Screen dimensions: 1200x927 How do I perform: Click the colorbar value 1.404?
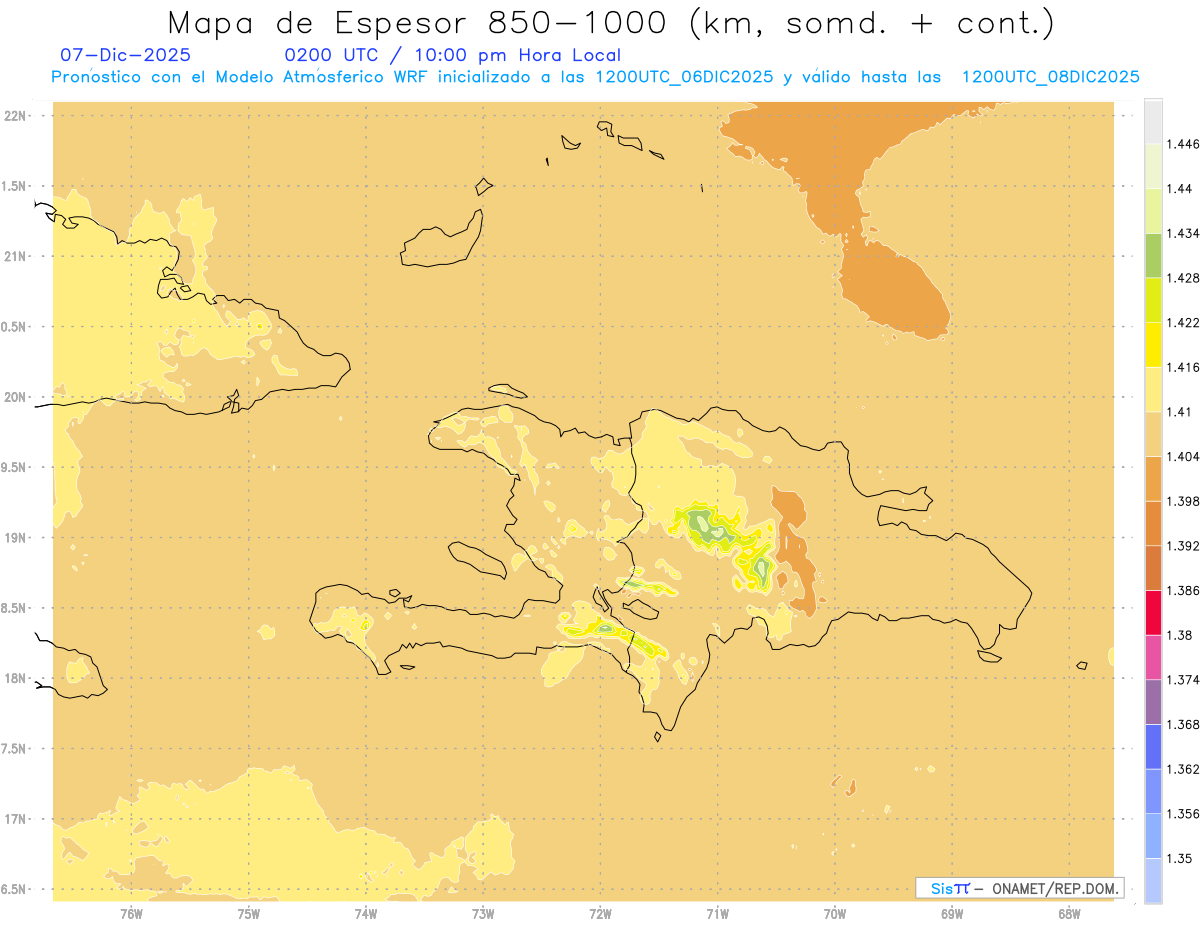tap(1184, 456)
